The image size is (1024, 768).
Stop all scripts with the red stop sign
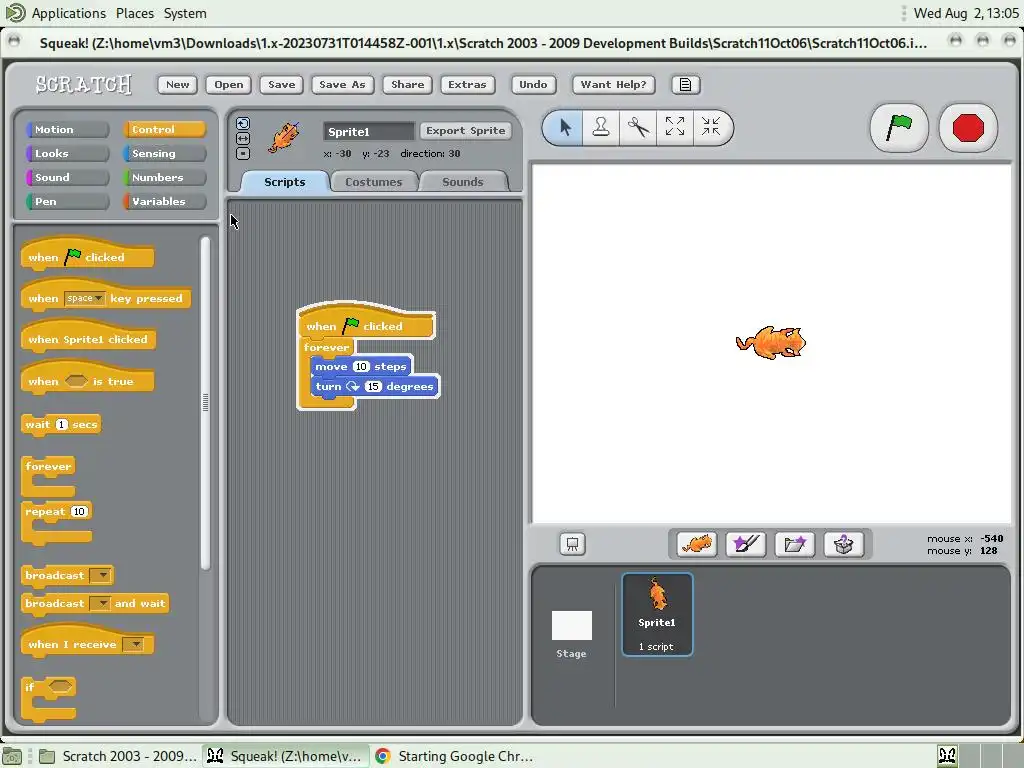pos(968,127)
